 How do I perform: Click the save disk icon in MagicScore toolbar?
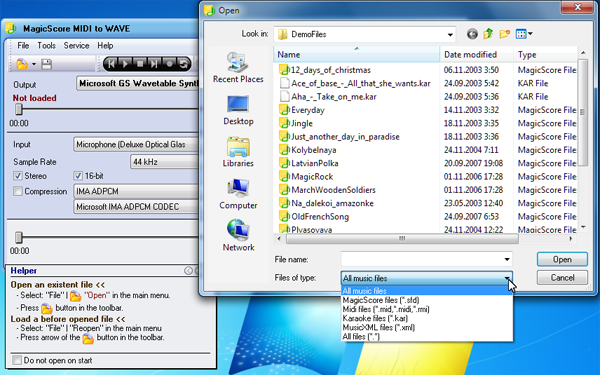point(46,64)
